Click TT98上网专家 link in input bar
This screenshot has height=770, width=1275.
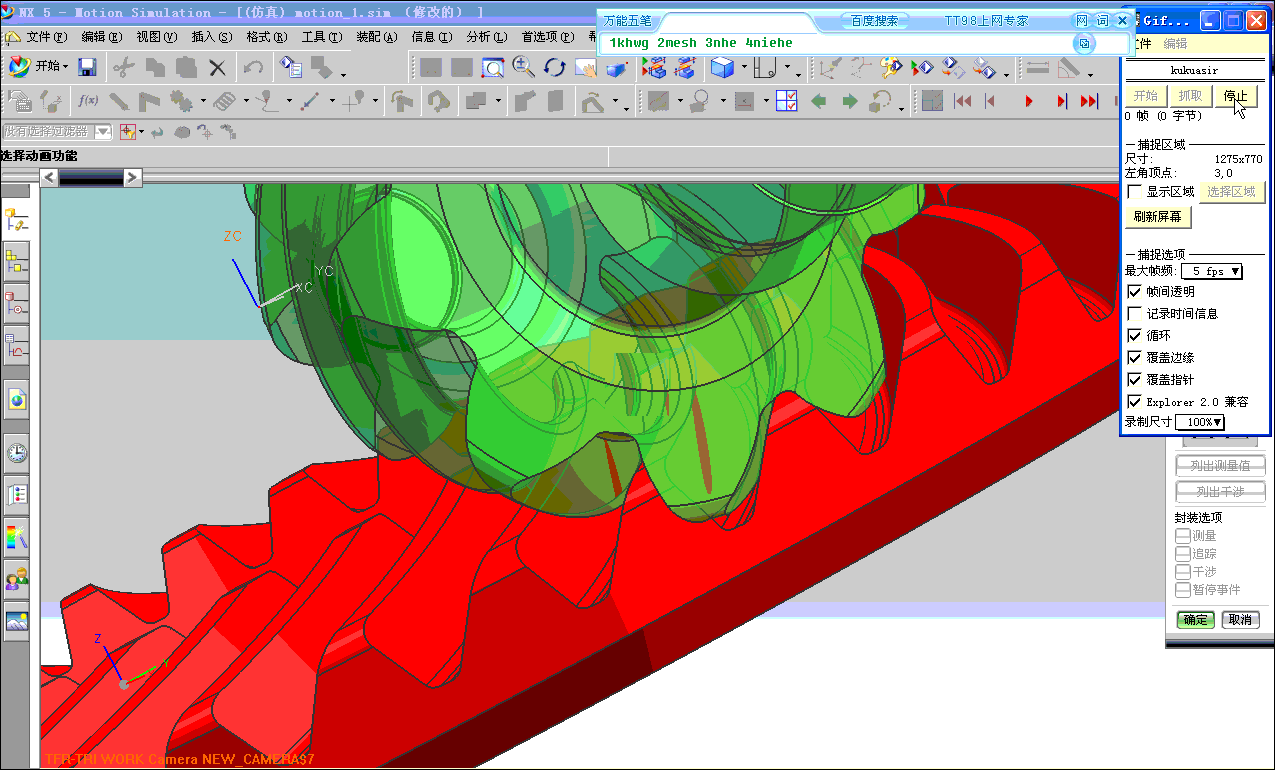click(x=986, y=20)
